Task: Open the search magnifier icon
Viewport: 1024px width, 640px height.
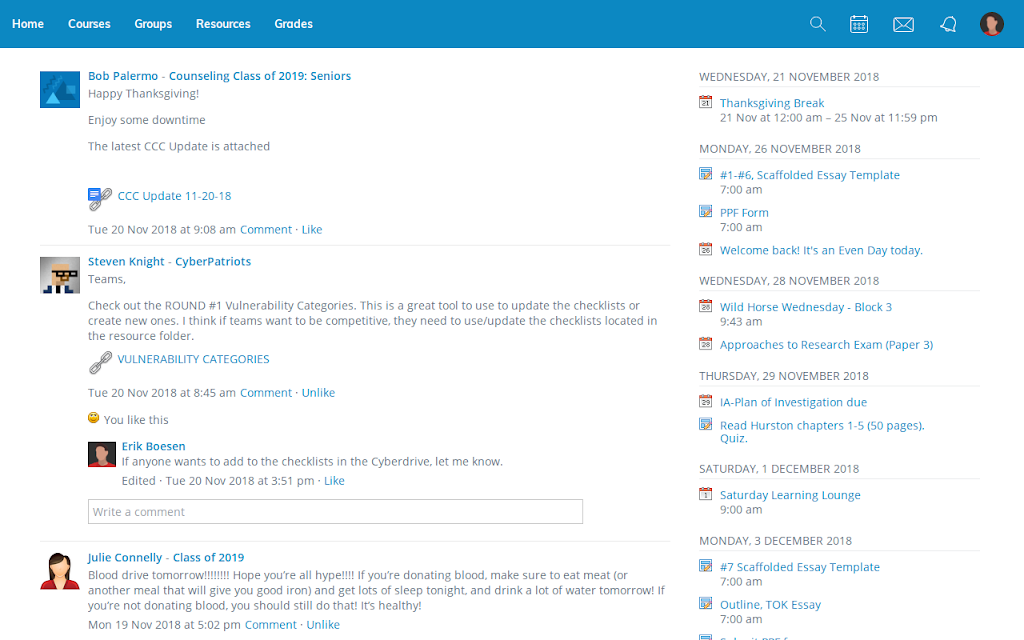Action: 818,24
